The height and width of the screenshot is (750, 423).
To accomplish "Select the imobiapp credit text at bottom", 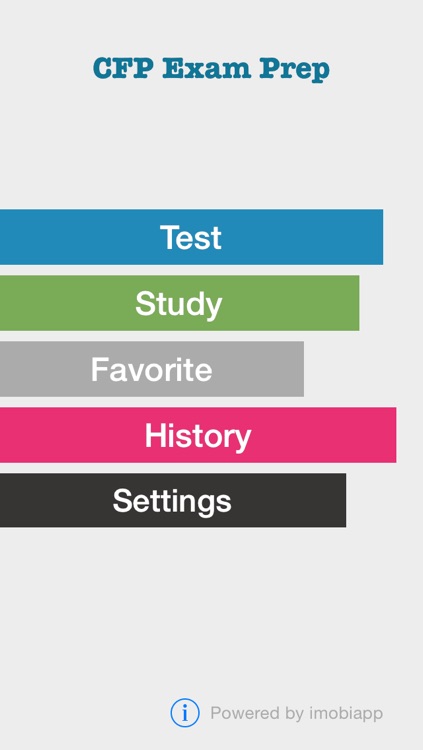I will (296, 713).
